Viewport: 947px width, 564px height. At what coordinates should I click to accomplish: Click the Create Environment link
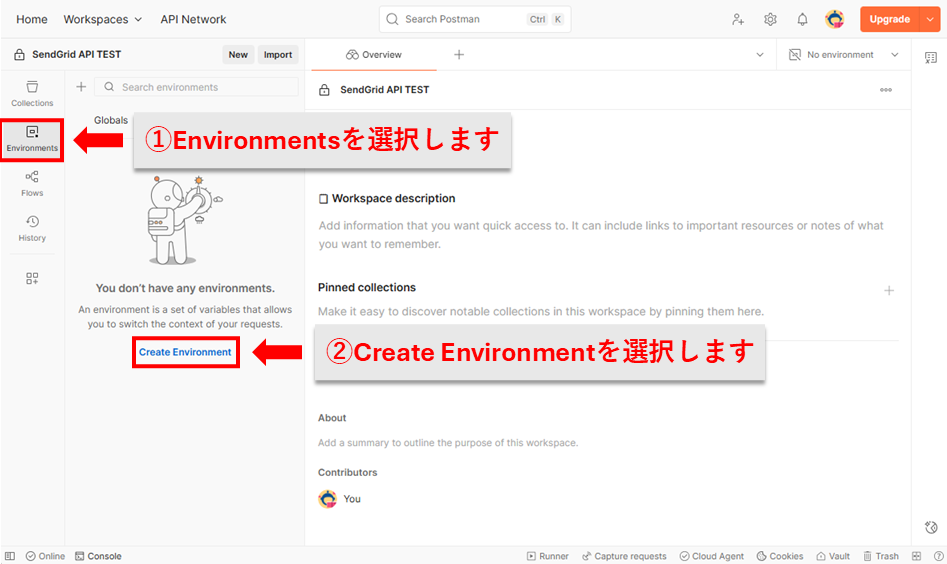point(185,352)
